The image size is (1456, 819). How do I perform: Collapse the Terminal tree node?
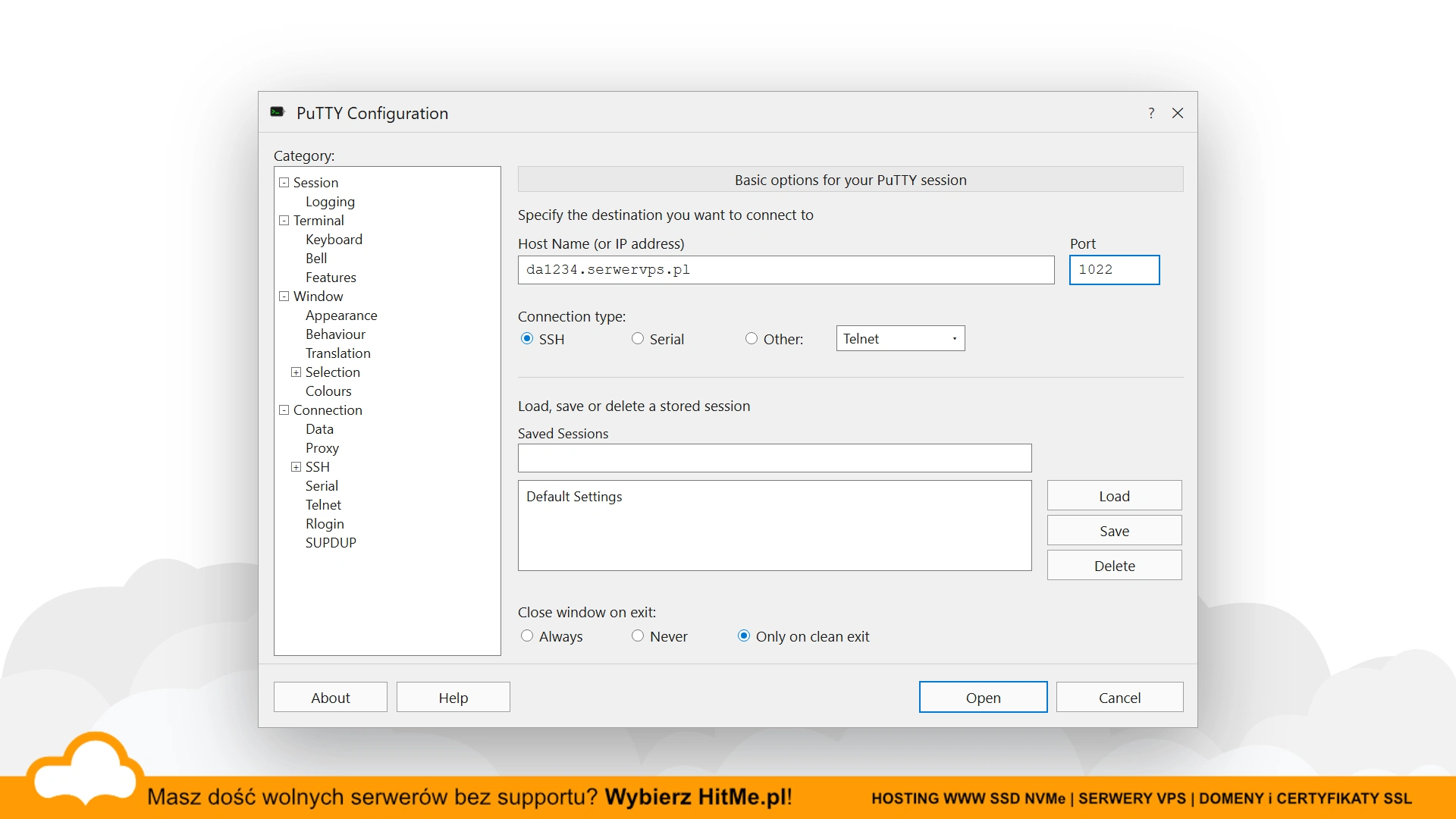(284, 221)
